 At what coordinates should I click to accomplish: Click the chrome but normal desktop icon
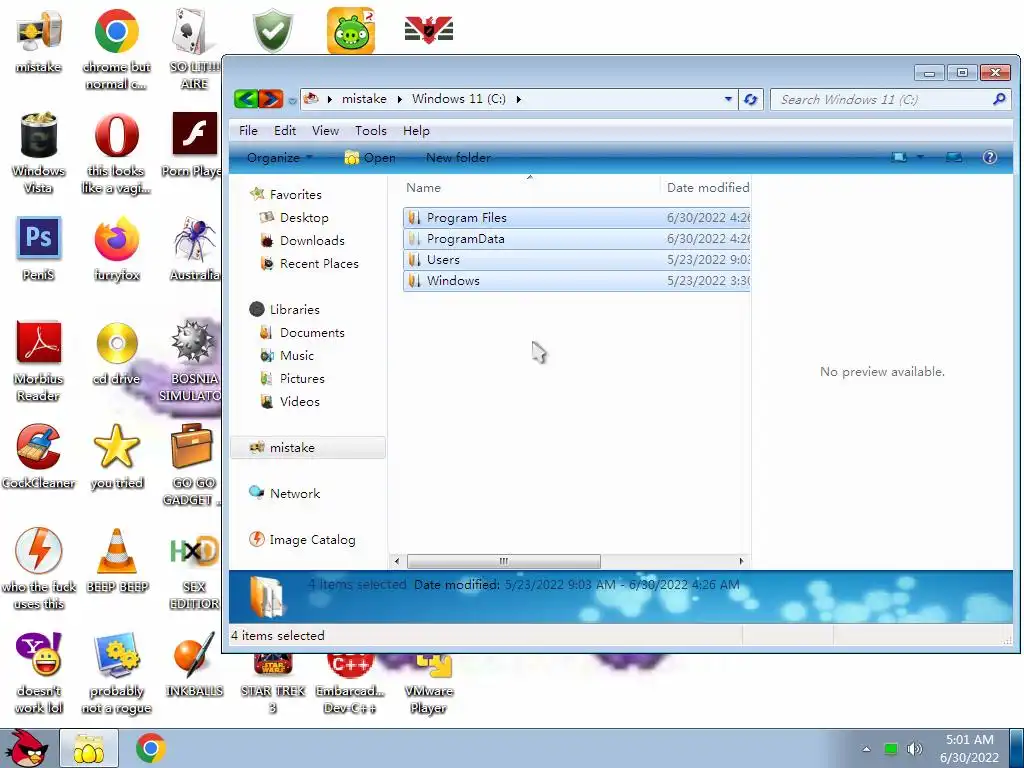pos(116,50)
